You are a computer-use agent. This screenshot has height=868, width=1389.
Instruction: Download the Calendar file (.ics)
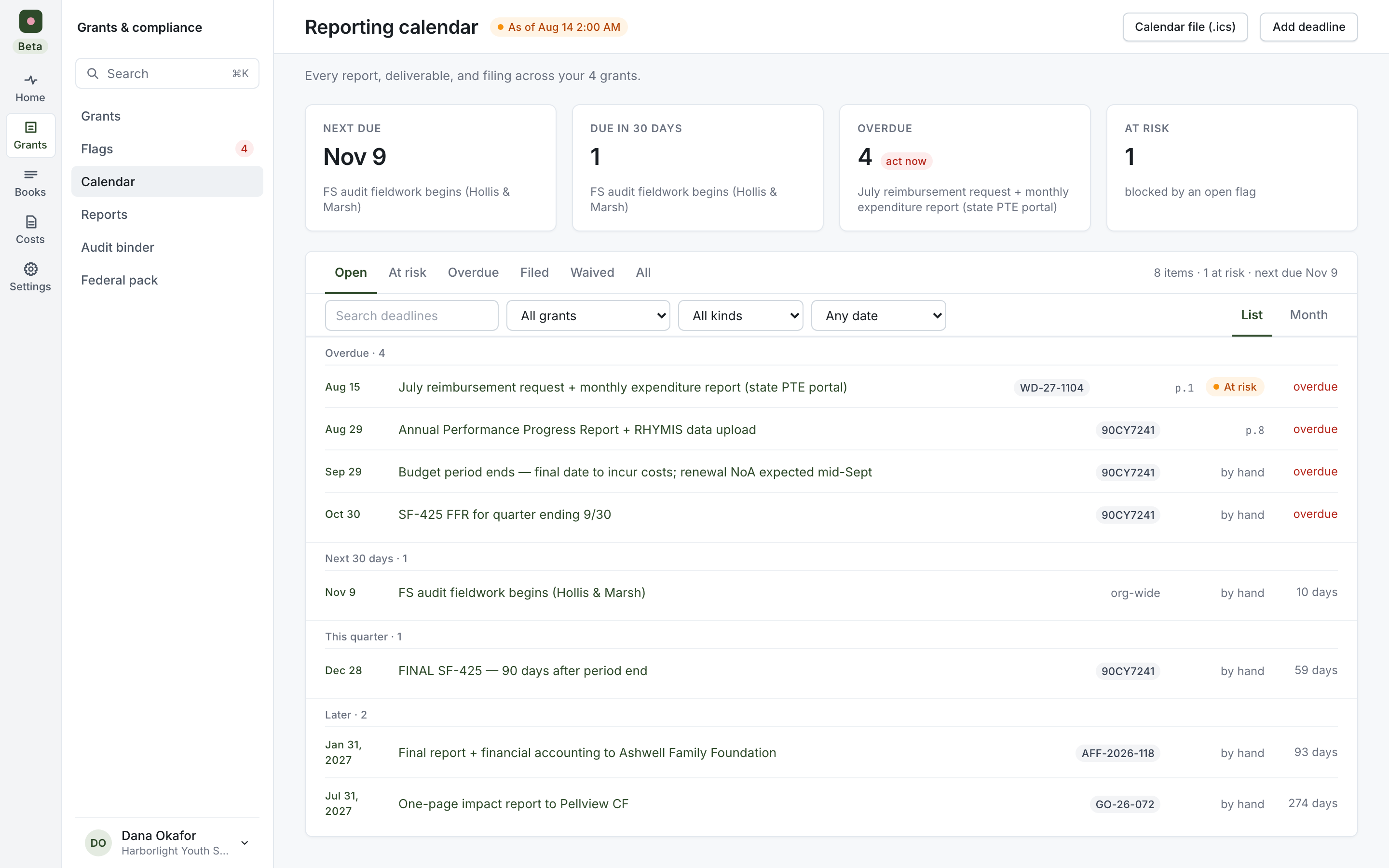[1185, 27]
